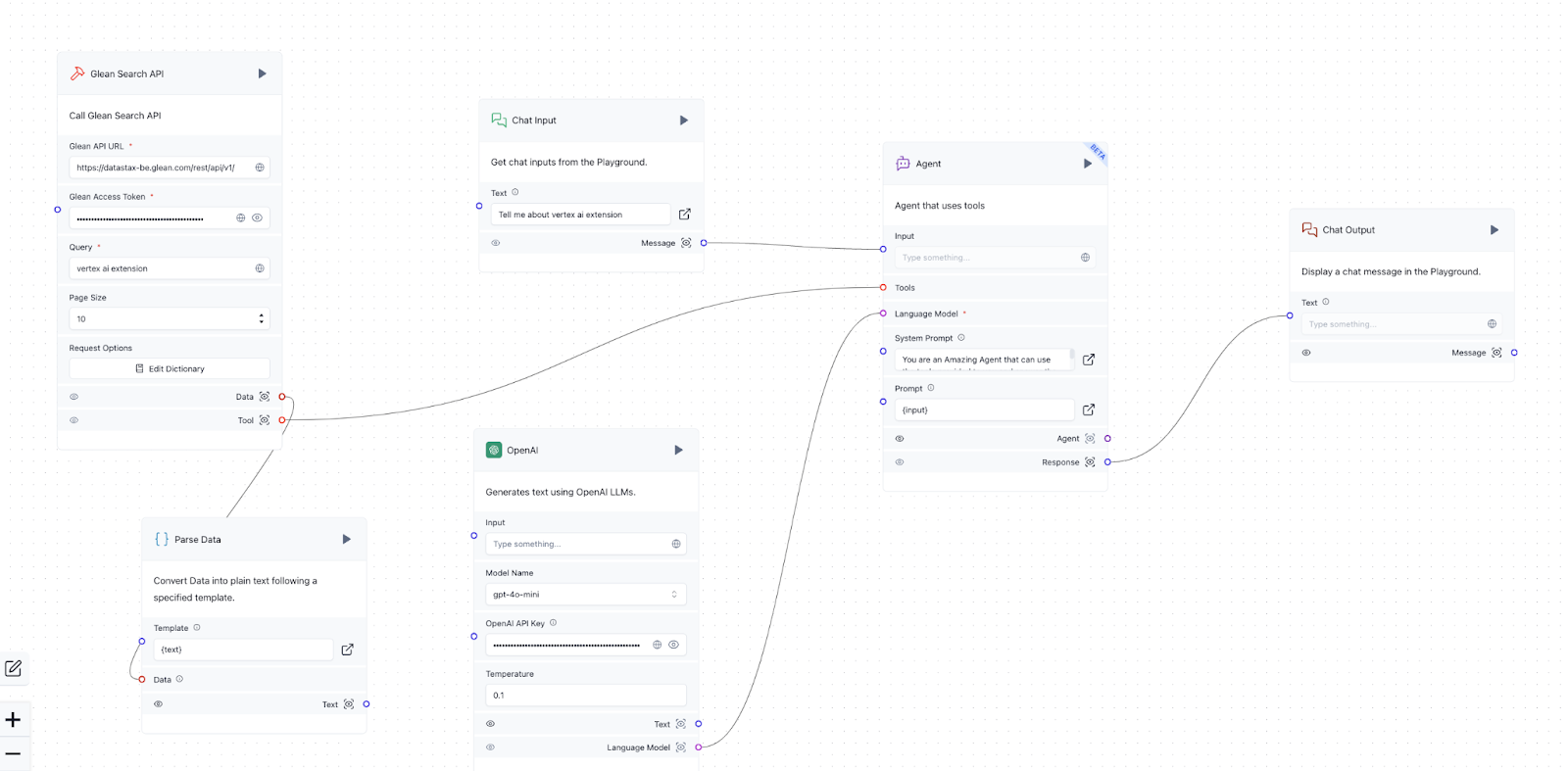This screenshot has height=771, width=1568.
Task: Click the Chat Output node icon
Action: [x=1309, y=229]
